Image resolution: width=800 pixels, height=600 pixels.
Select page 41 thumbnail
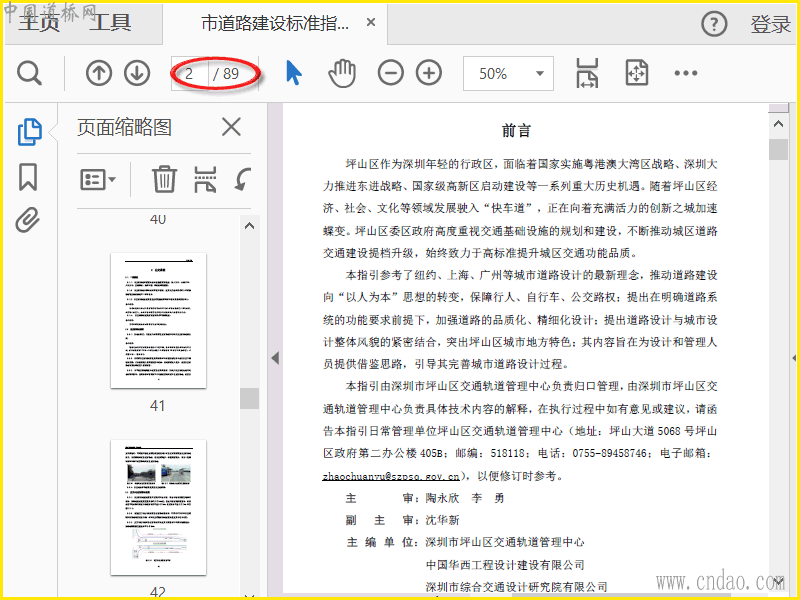pyautogui.click(x=158, y=320)
